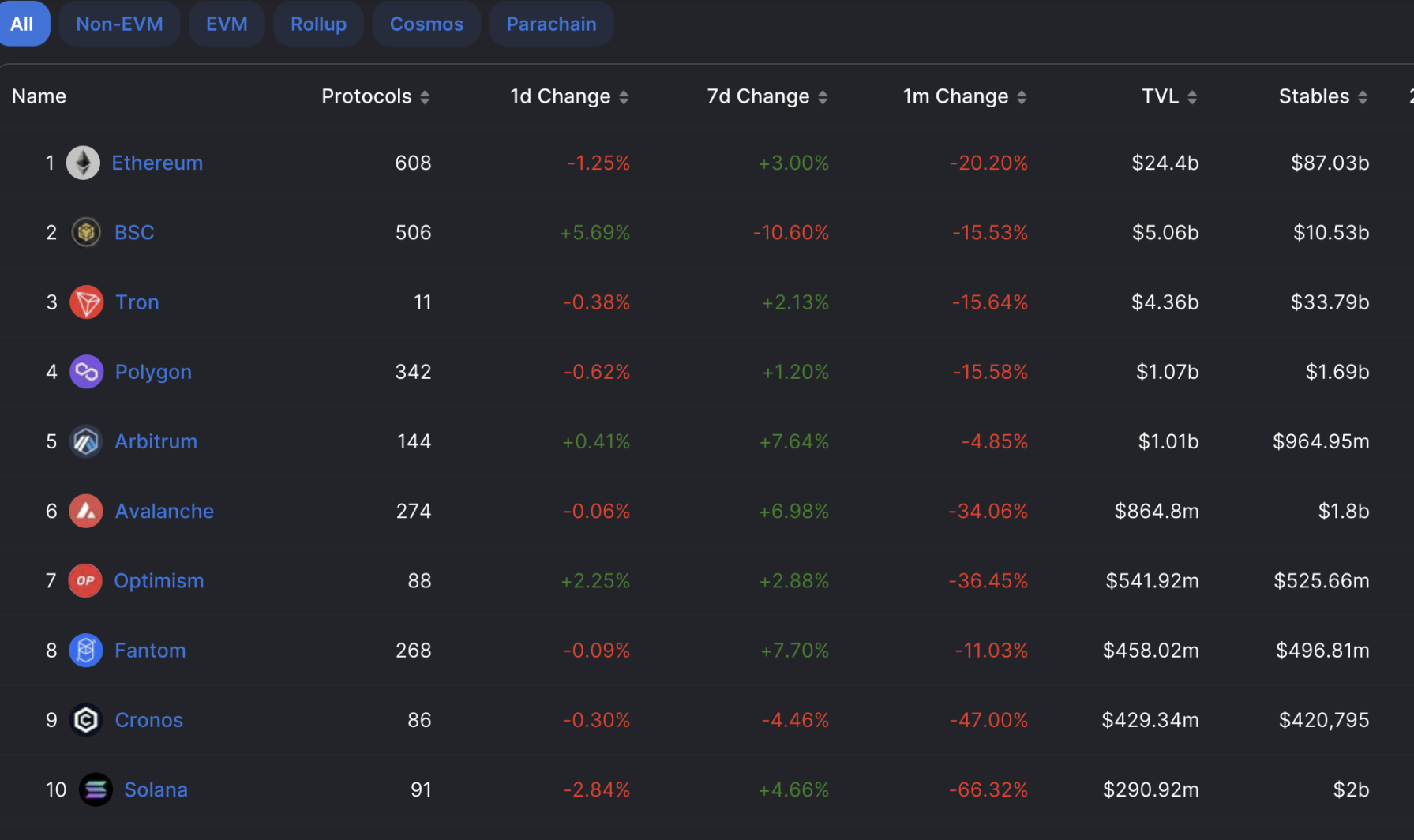Click the Arbitrum logo icon

[86, 441]
